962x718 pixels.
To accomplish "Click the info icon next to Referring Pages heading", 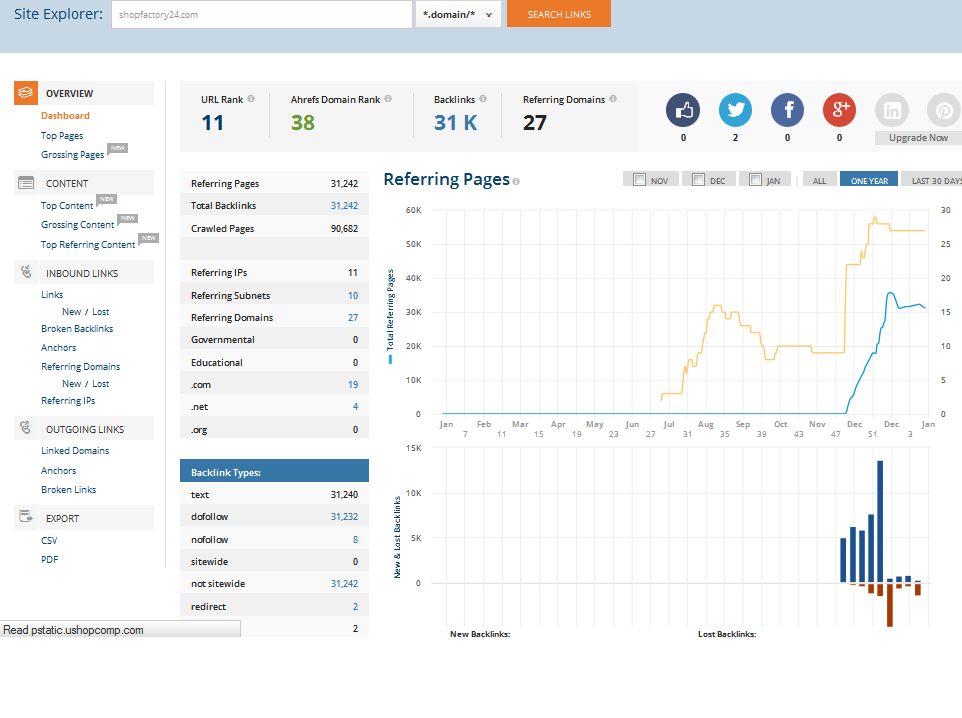I will 516,182.
